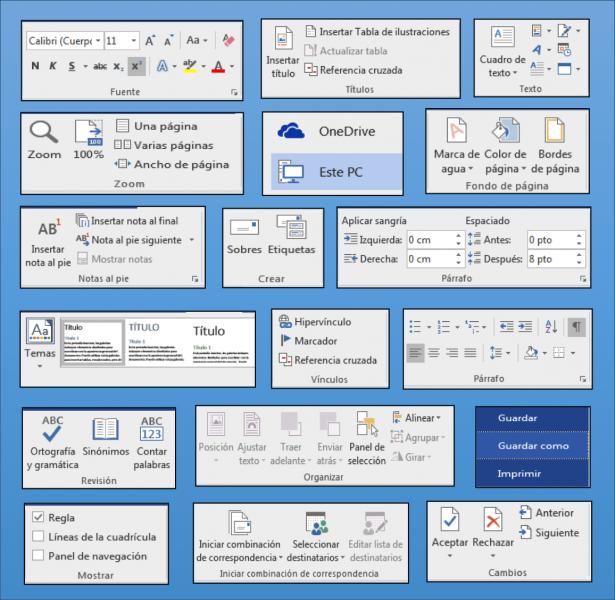This screenshot has width=615, height=600.
Task: Click the red font color button
Action: [x=218, y=67]
